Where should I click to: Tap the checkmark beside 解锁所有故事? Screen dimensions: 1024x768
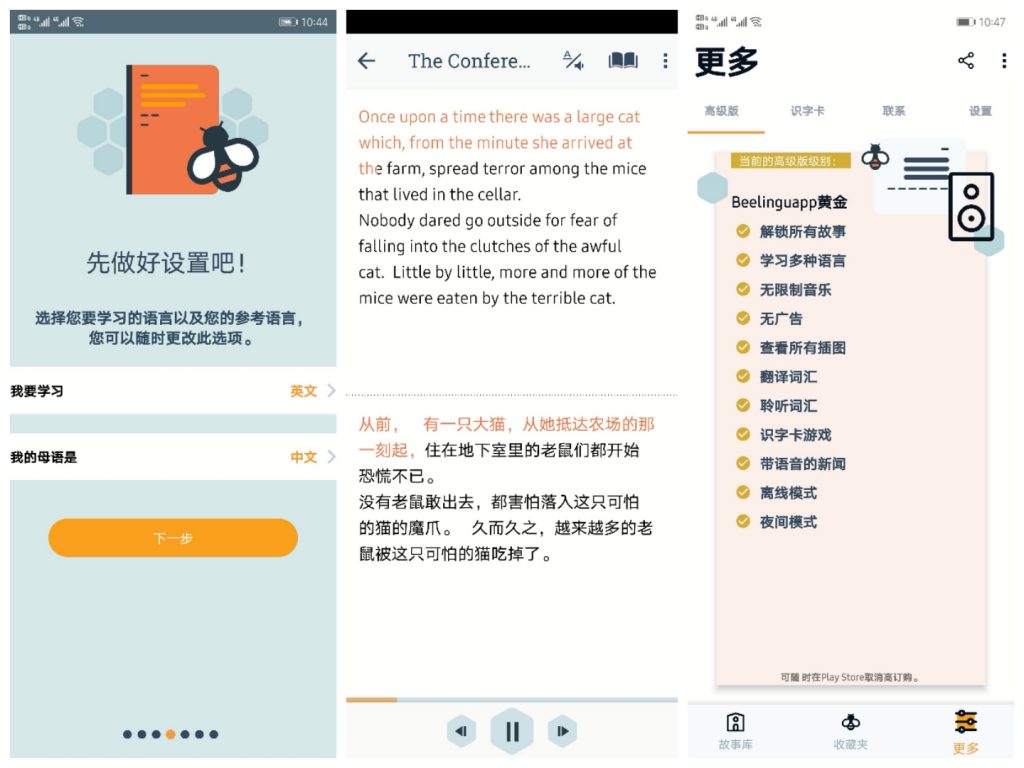click(x=743, y=231)
